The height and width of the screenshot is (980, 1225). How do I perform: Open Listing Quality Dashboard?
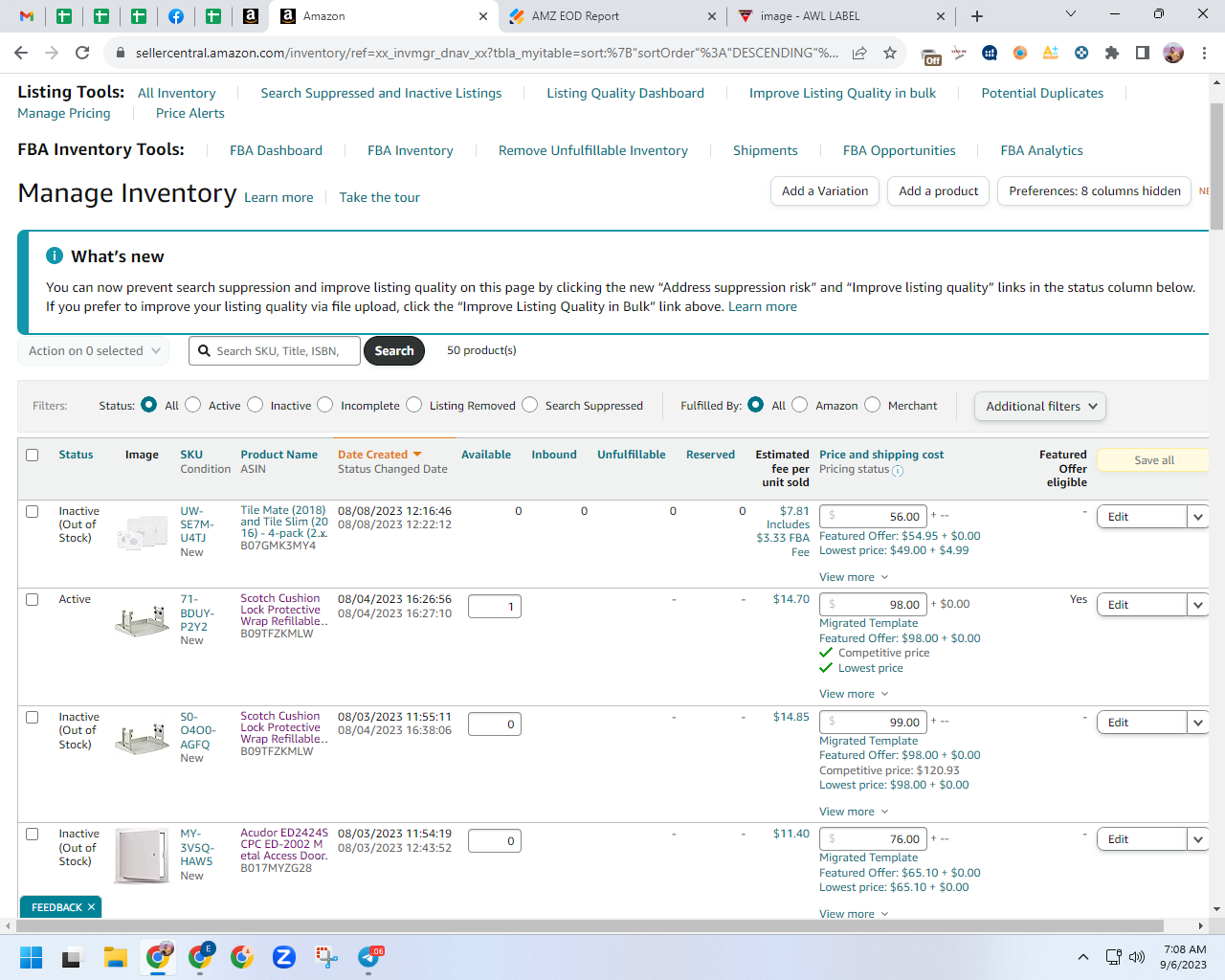[626, 93]
